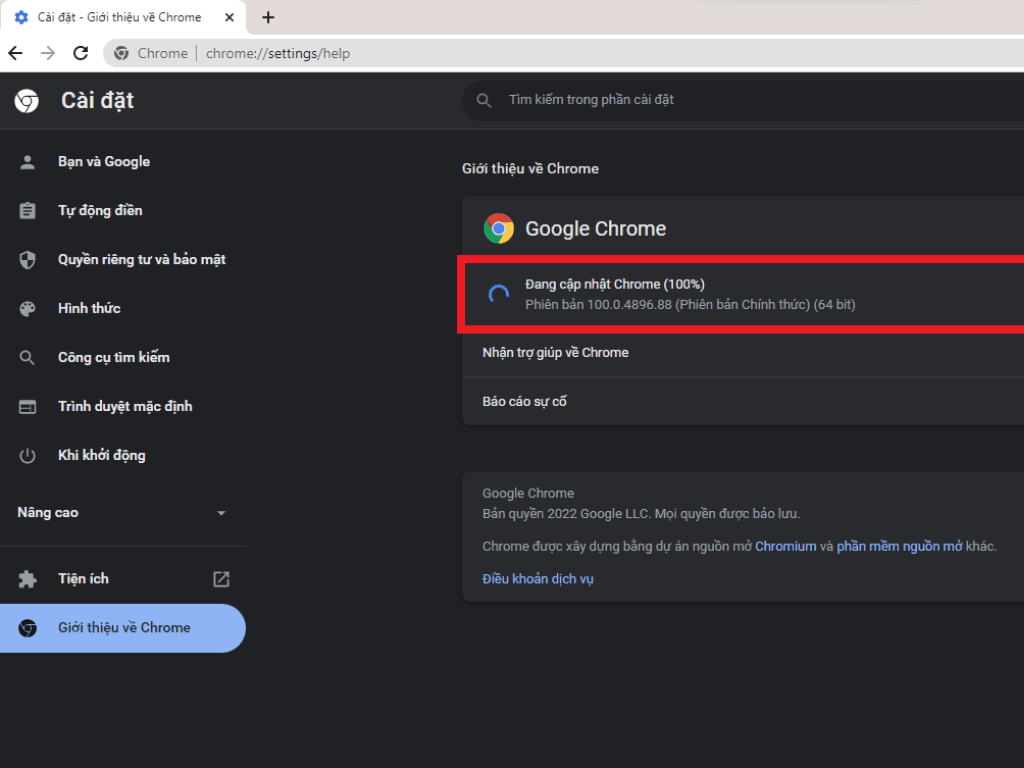Open Điều khoản dịch vụ link

[538, 579]
